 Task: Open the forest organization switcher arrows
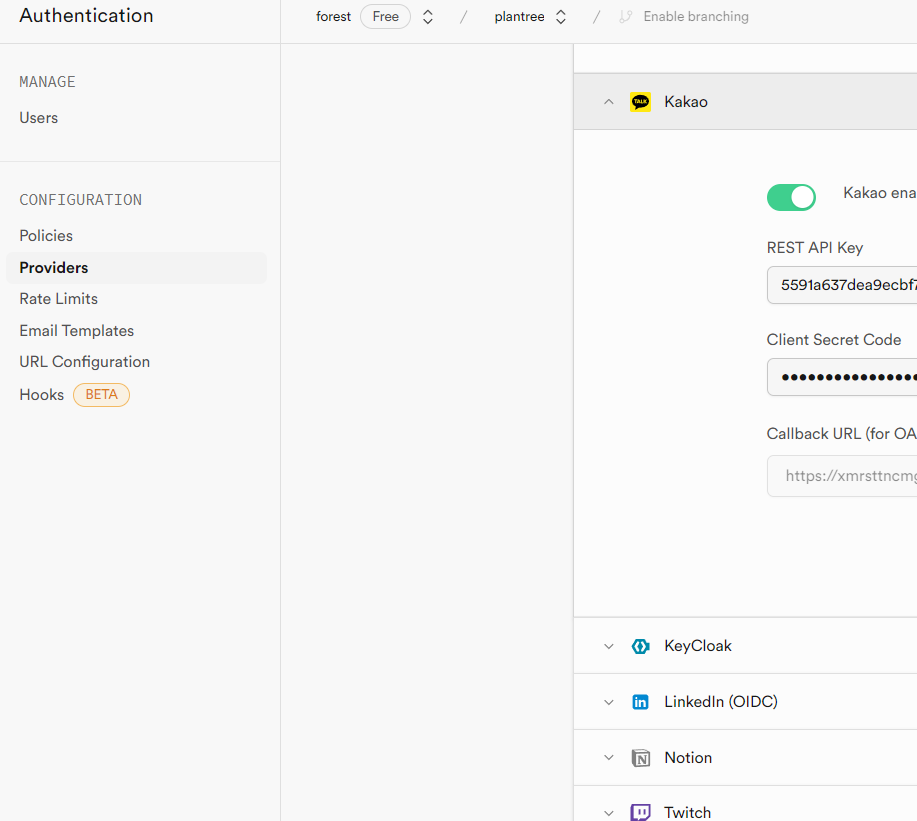428,16
